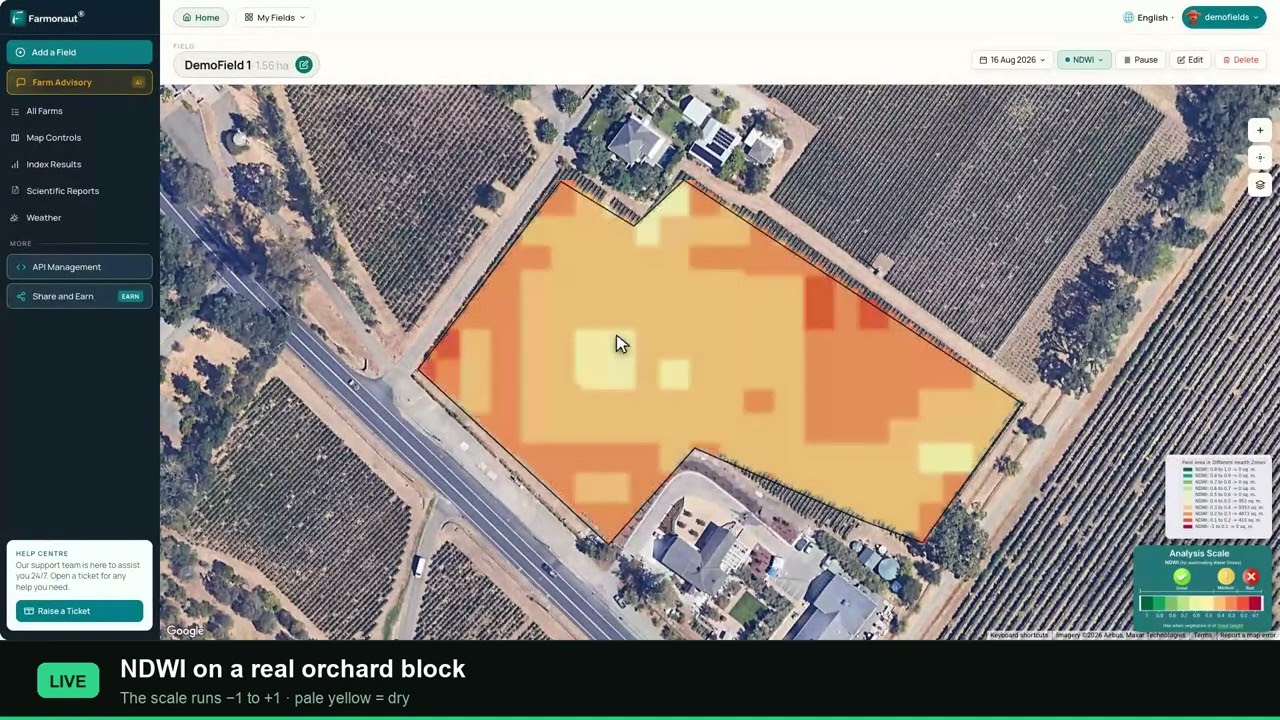Image resolution: width=1280 pixels, height=720 pixels.
Task: Click the green edit icon beside DemoField 1
Action: 304,65
